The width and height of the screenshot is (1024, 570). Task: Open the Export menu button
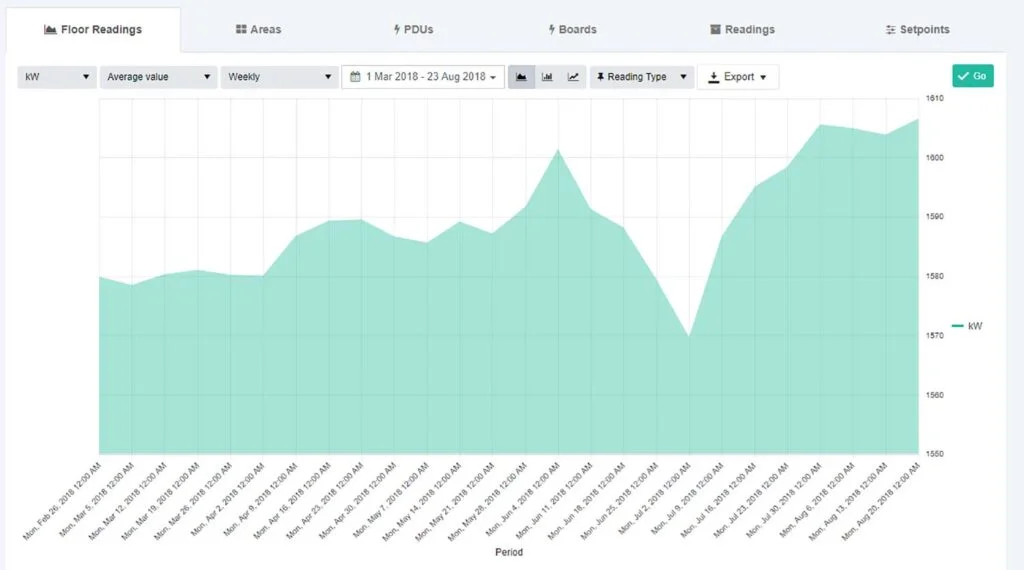click(x=737, y=77)
